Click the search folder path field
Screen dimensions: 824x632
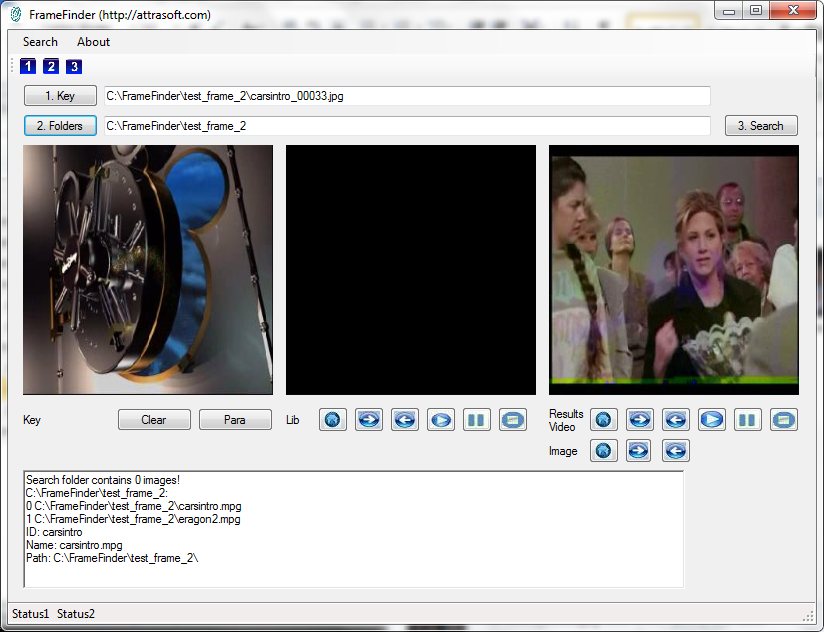(407, 126)
